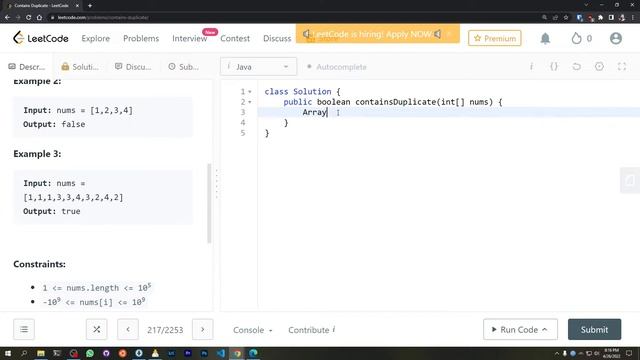Open the profile avatar menu
The height and width of the screenshot is (360, 640).
616,38
